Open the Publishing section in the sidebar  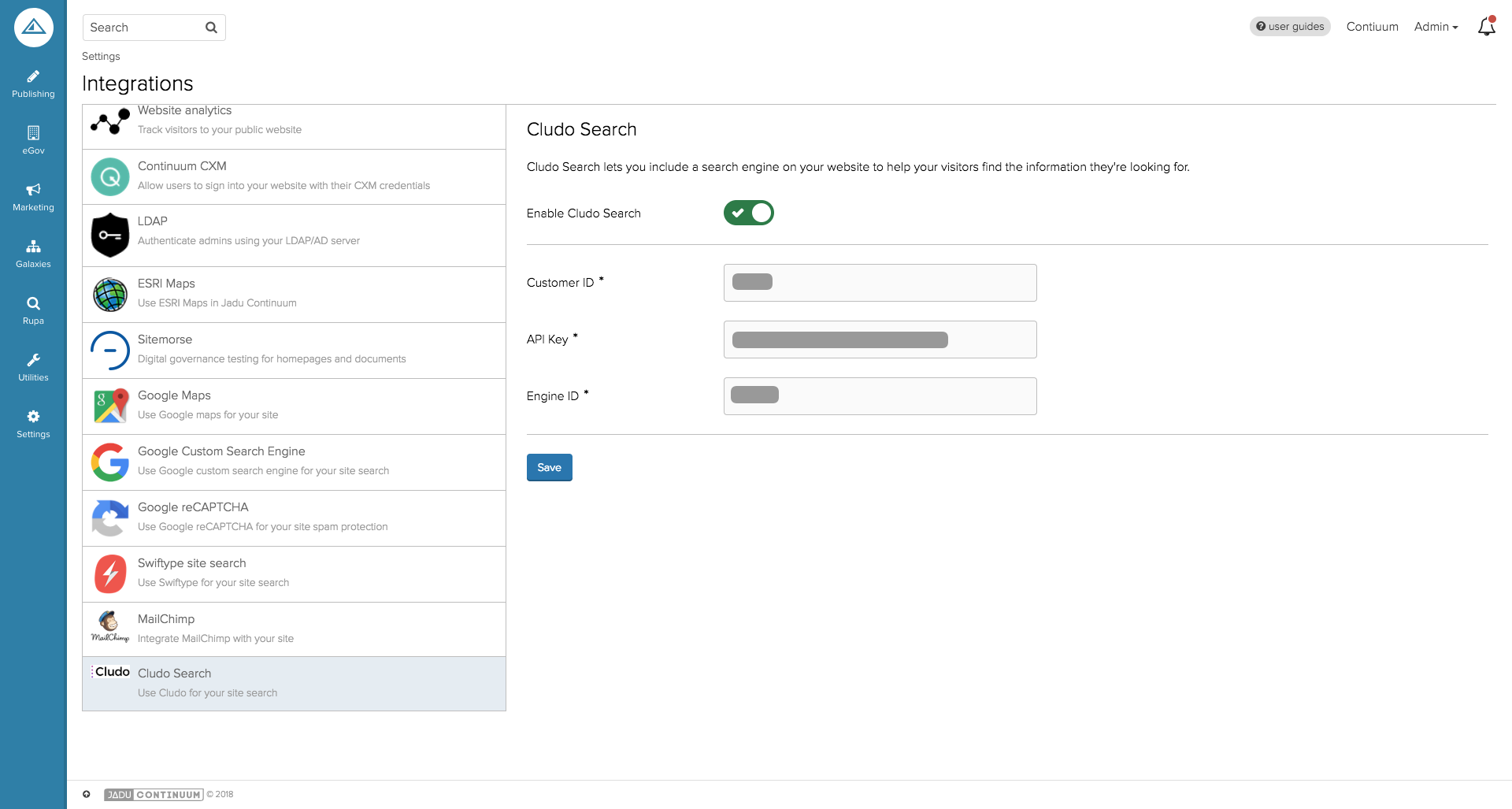coord(33,84)
